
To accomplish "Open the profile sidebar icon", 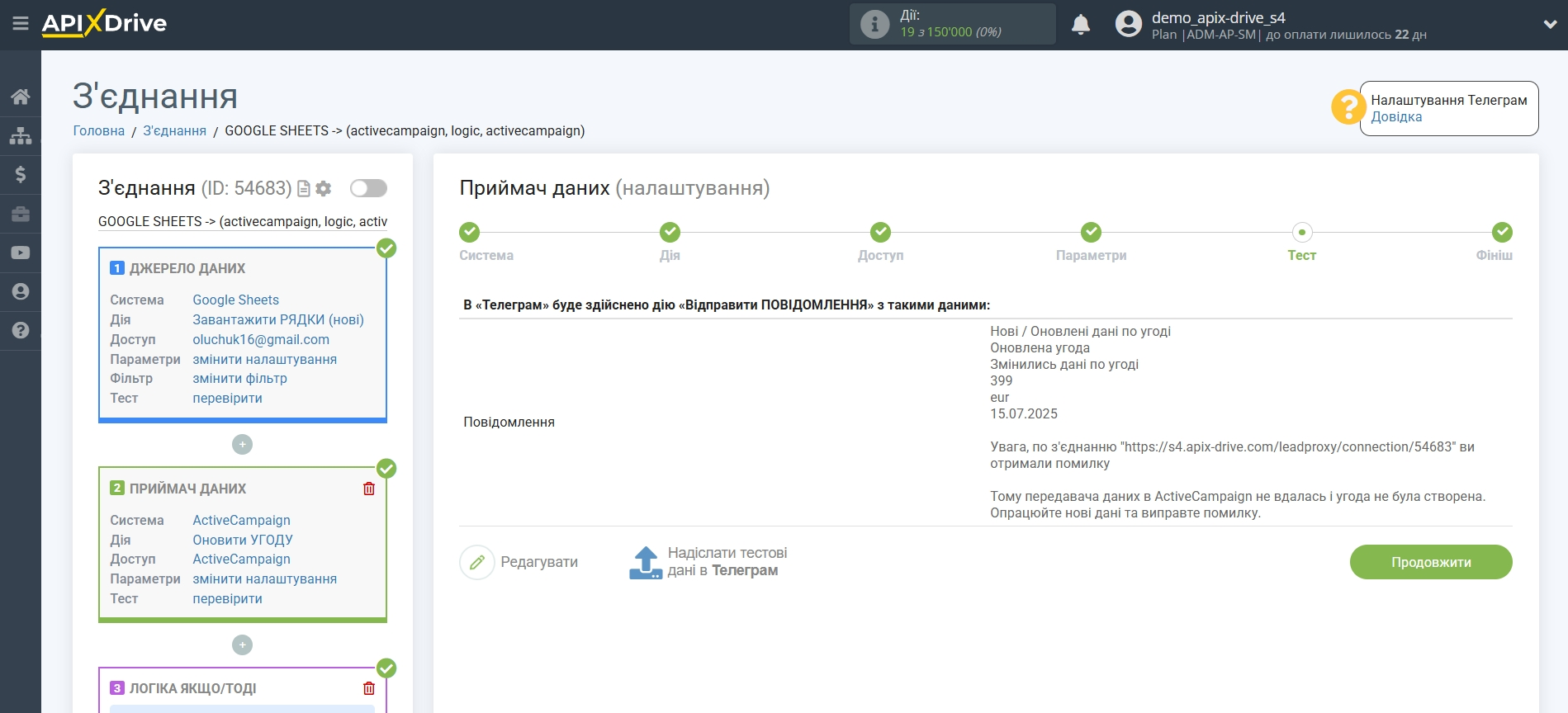I will [x=21, y=291].
